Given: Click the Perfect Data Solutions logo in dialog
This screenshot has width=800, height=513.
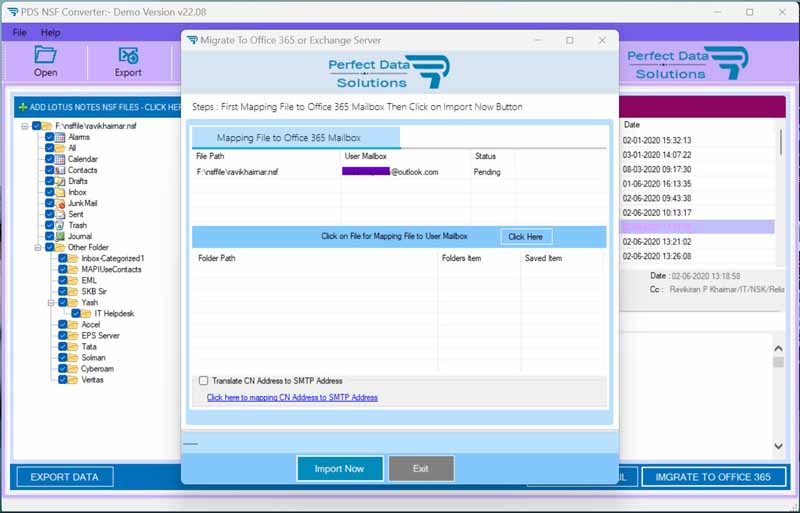Looking at the screenshot, I should (389, 71).
